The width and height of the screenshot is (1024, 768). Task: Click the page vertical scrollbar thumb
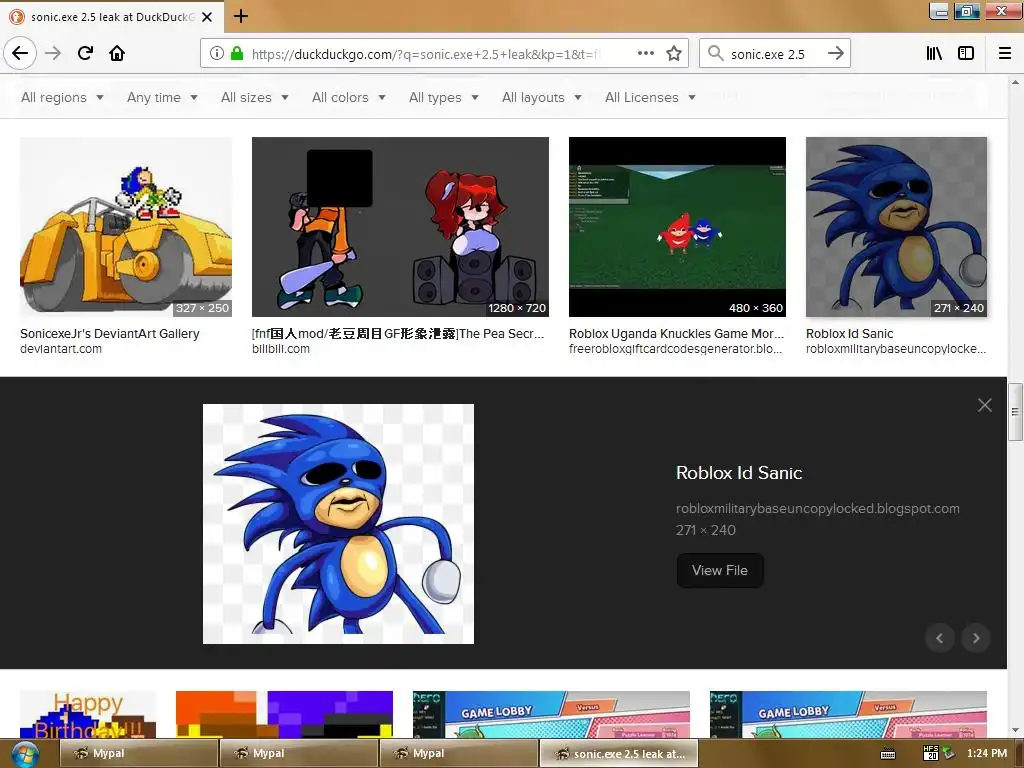click(1015, 412)
